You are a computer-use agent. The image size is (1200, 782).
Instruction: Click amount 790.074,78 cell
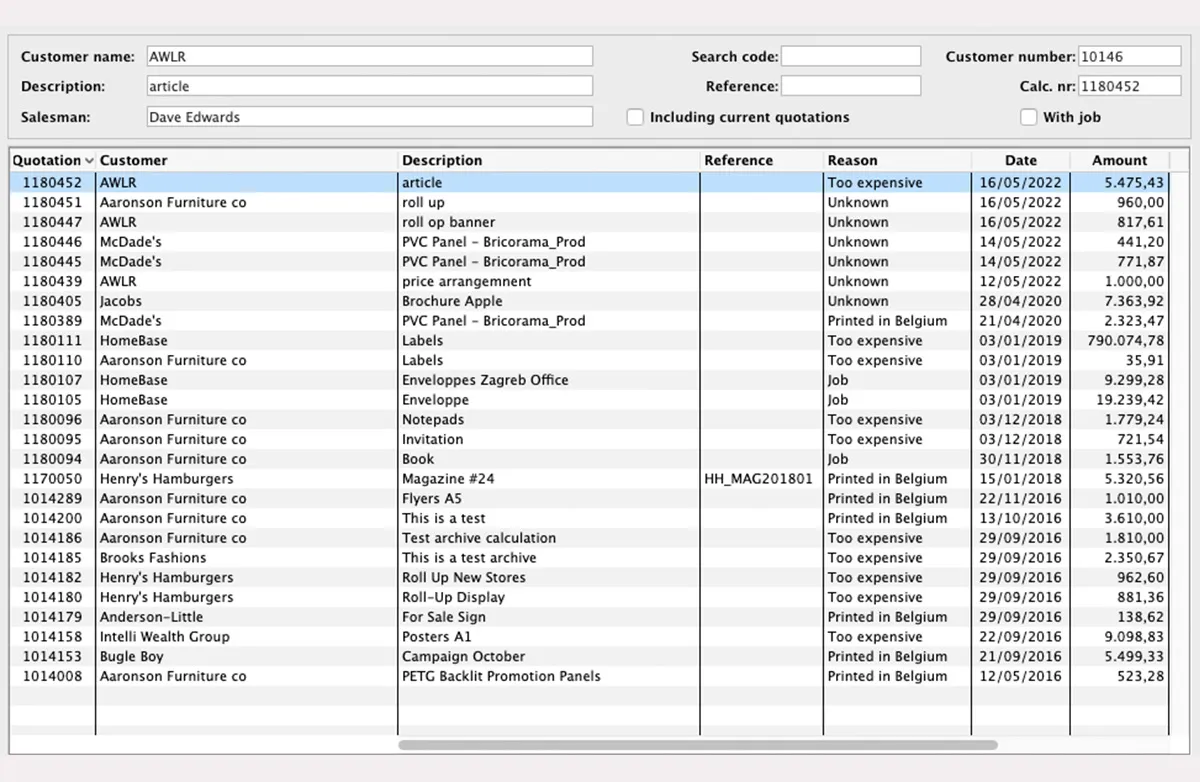1119,341
